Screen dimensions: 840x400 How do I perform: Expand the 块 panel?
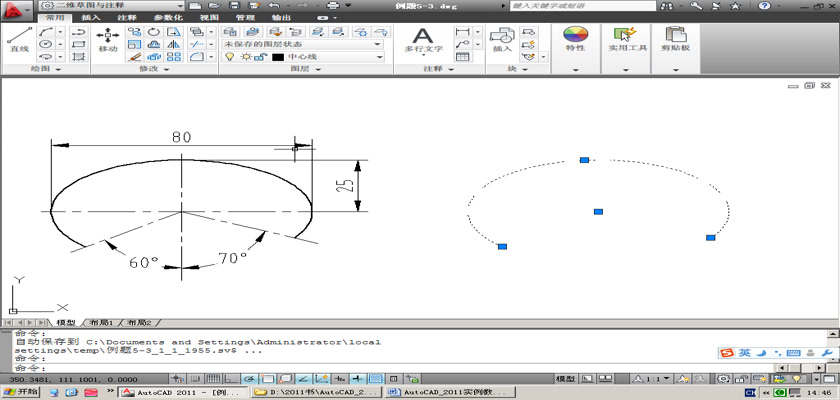[518, 69]
